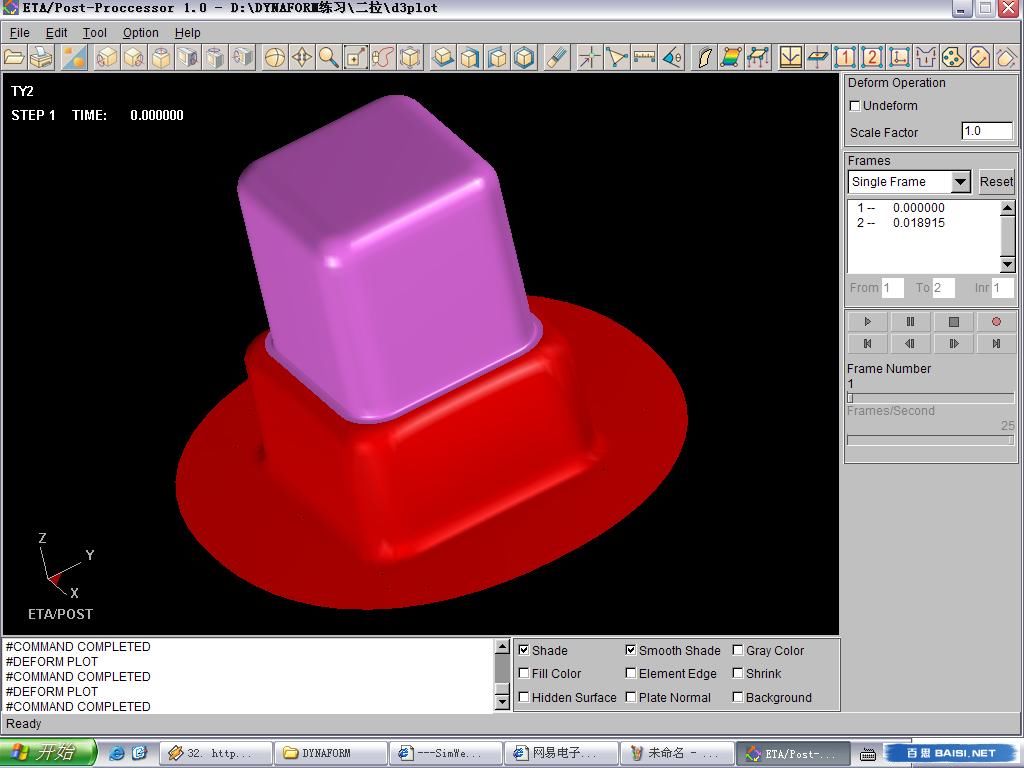The height and width of the screenshot is (768, 1024).
Task: Click the ruler measure distance icon
Action: pyautogui.click(x=644, y=57)
